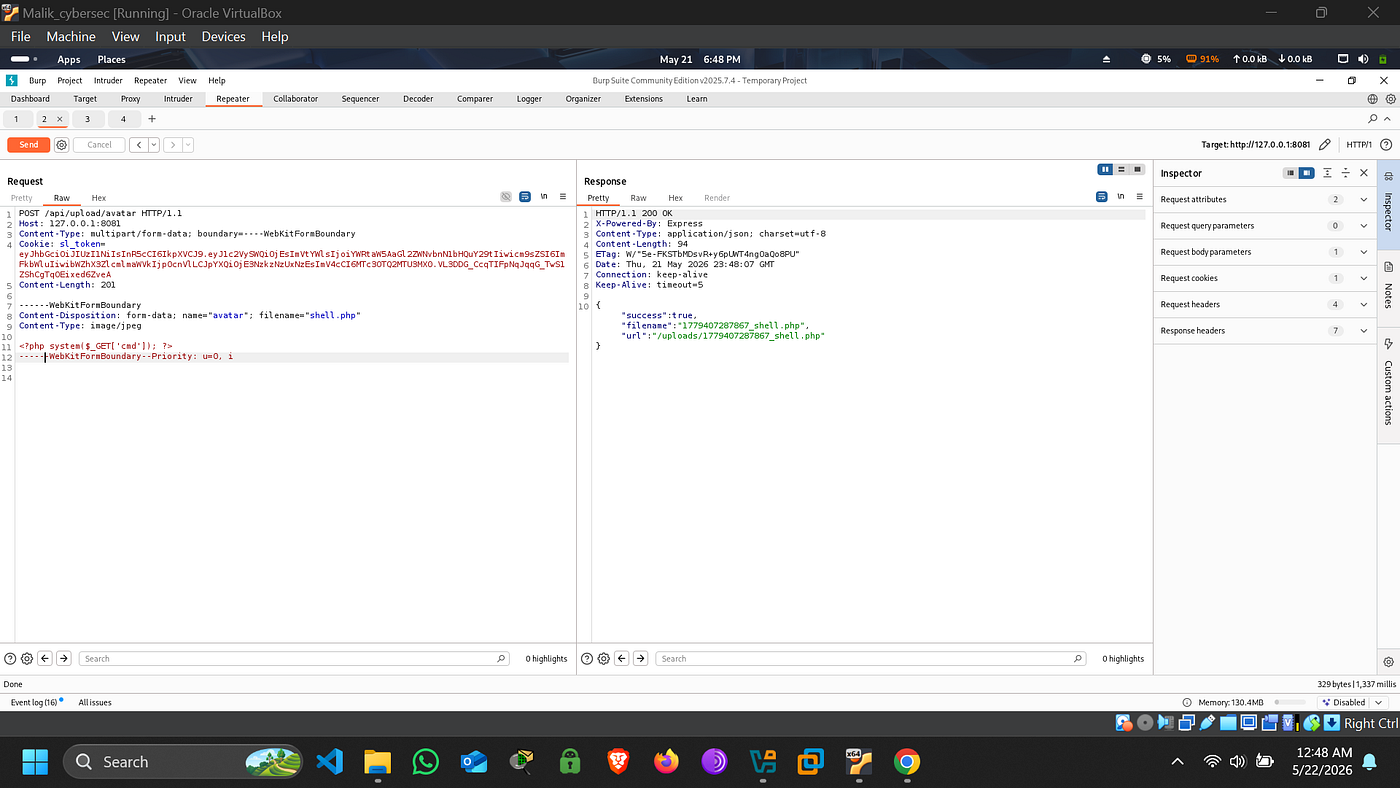Focus the request search field
1400x788 pixels.
[295, 659]
